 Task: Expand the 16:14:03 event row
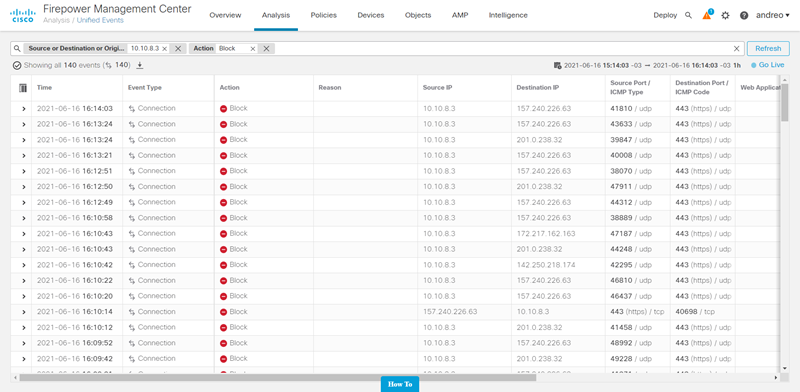[x=23, y=109]
